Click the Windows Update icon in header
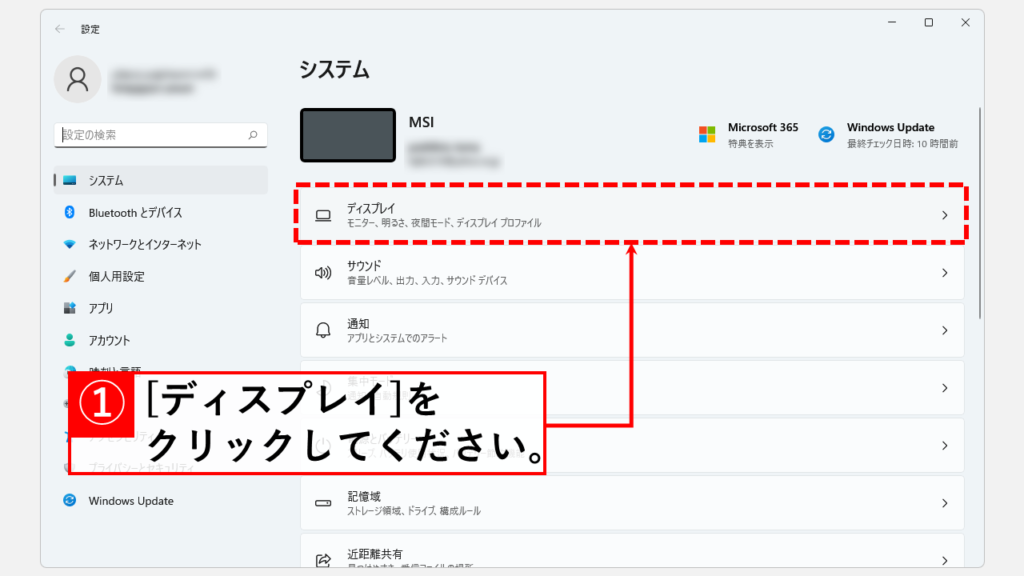The width and height of the screenshot is (1024, 576). (x=826, y=135)
